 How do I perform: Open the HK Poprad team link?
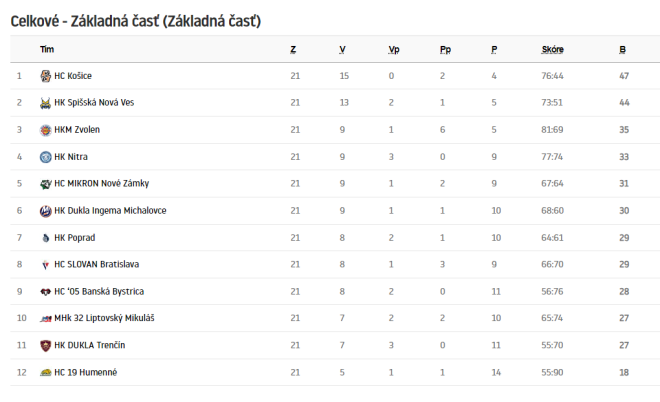75,237
